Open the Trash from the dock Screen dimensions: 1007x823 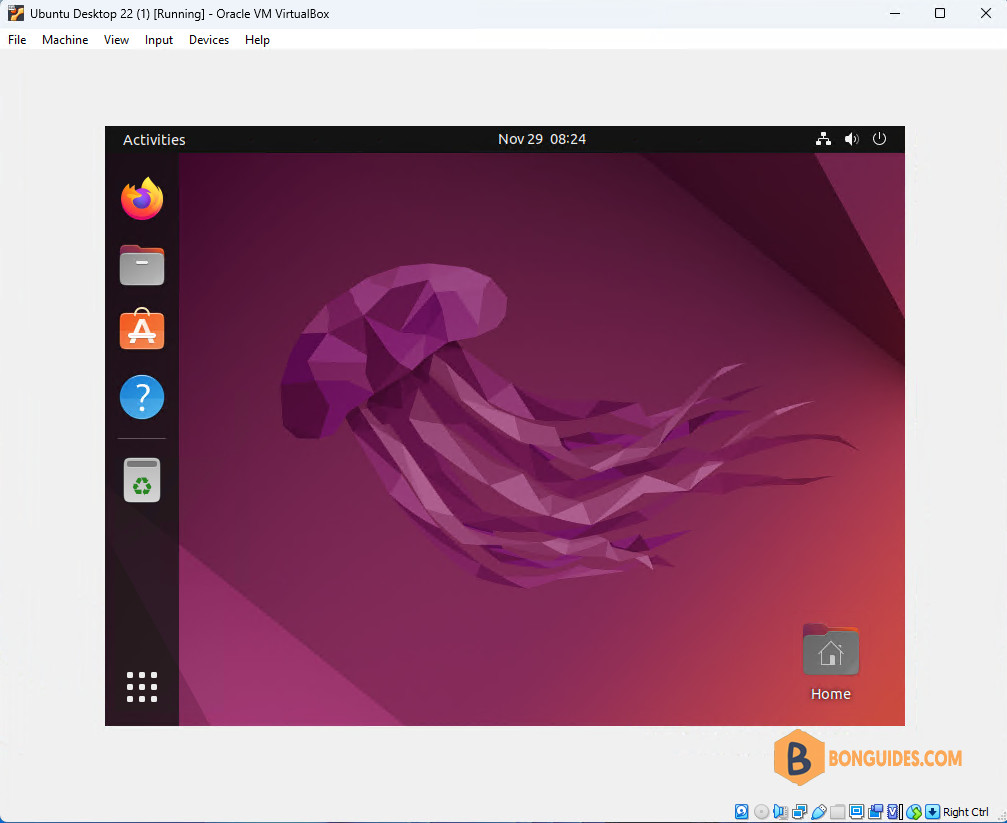(x=142, y=480)
